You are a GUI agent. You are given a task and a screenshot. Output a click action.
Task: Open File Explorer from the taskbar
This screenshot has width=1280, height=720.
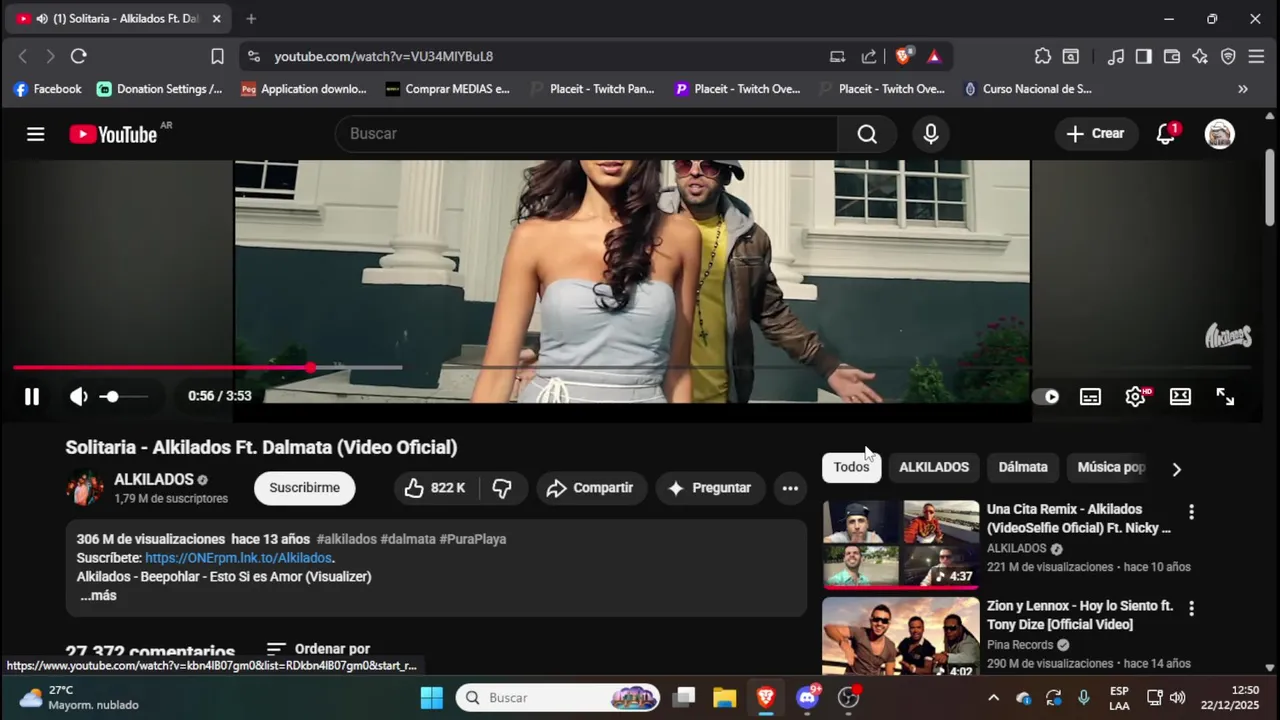[724, 698]
